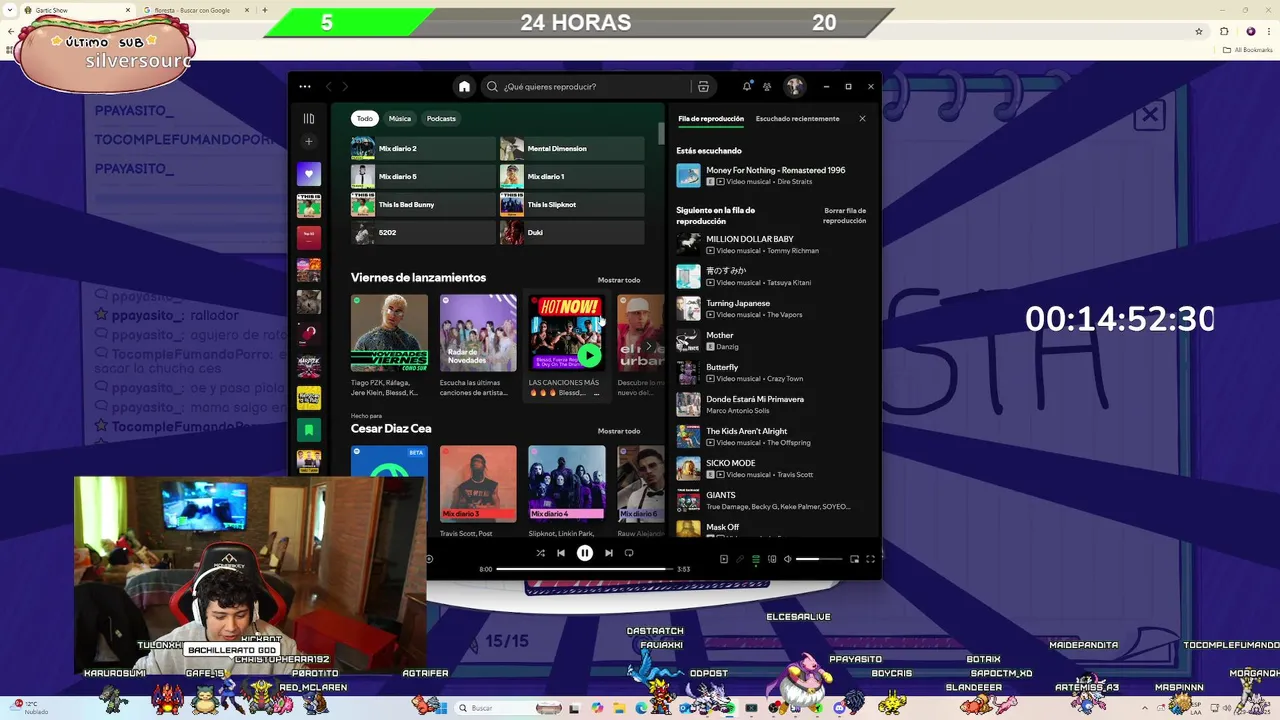Open new Chrome tab with plus
This screenshot has width=1280, height=720.
tap(264, 10)
